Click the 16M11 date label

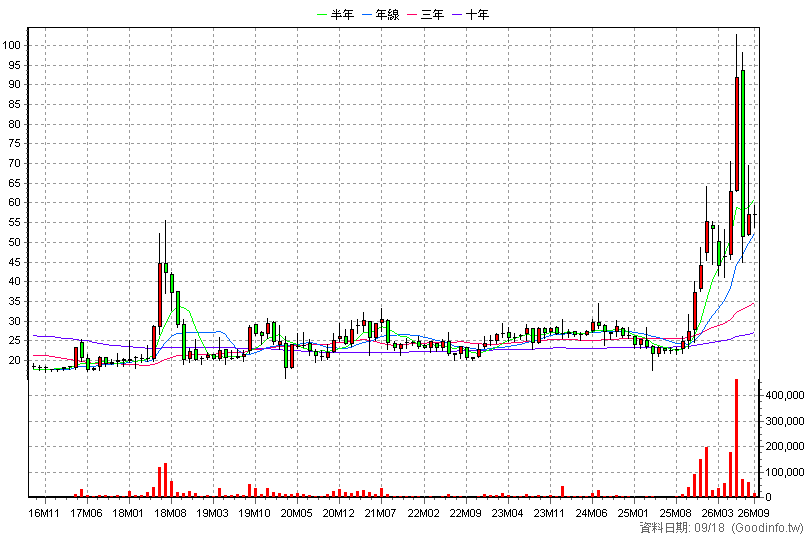44,513
